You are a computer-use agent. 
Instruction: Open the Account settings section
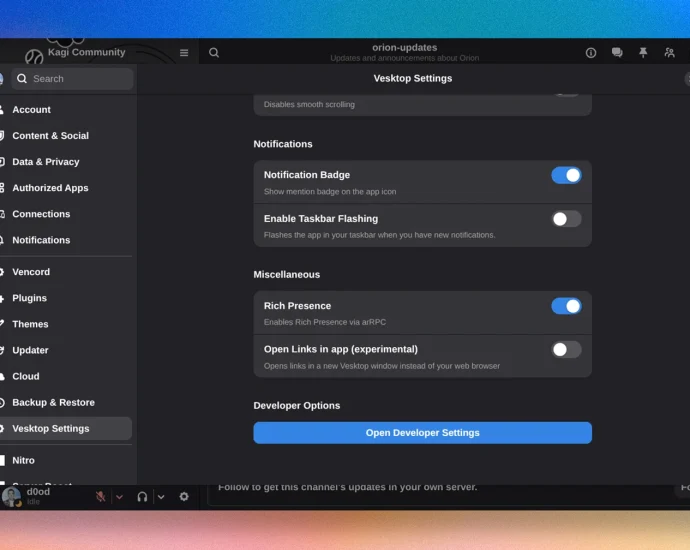coord(66,110)
